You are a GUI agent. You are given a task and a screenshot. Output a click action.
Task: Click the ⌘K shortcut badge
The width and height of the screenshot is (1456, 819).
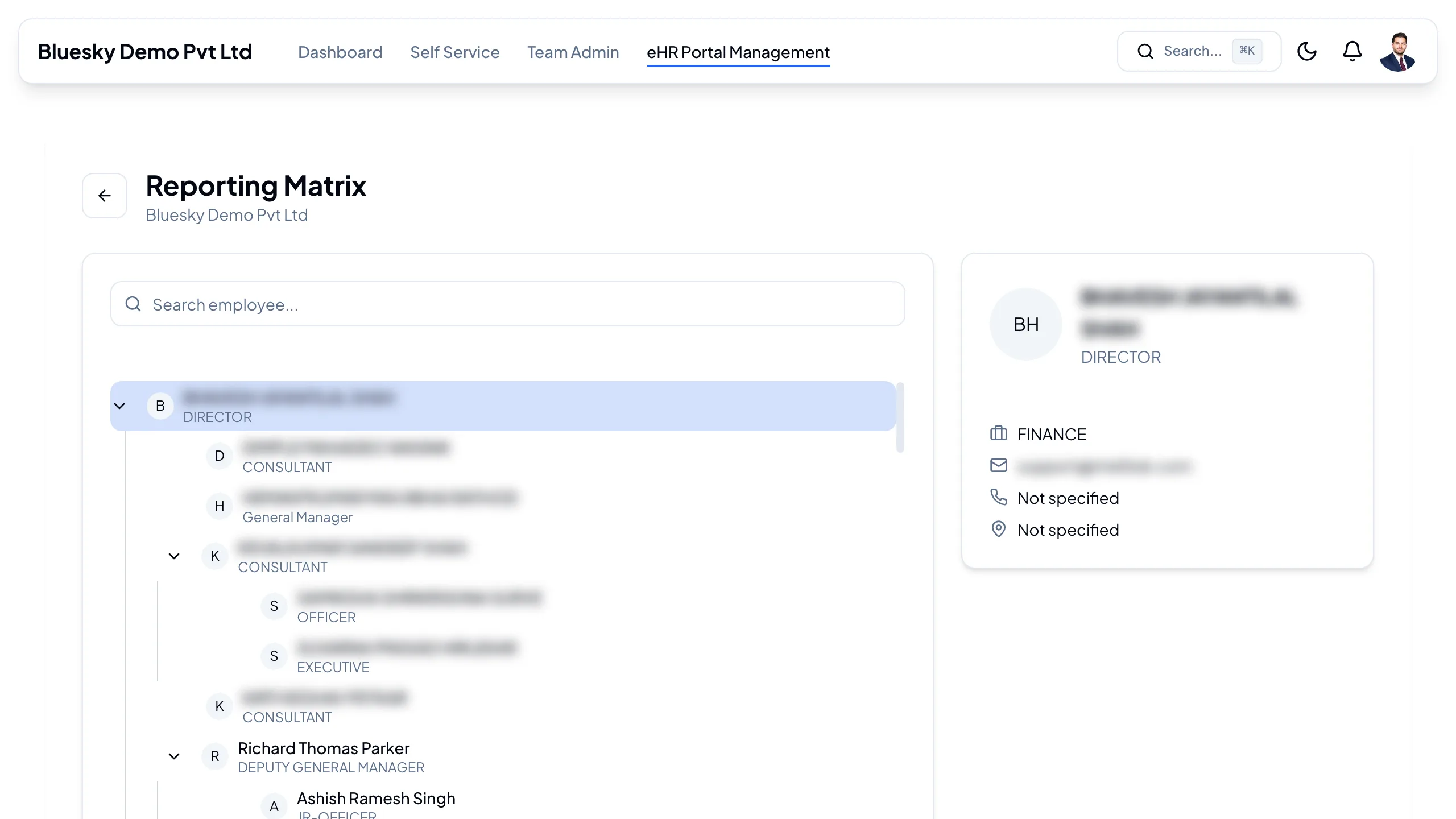pos(1247,51)
